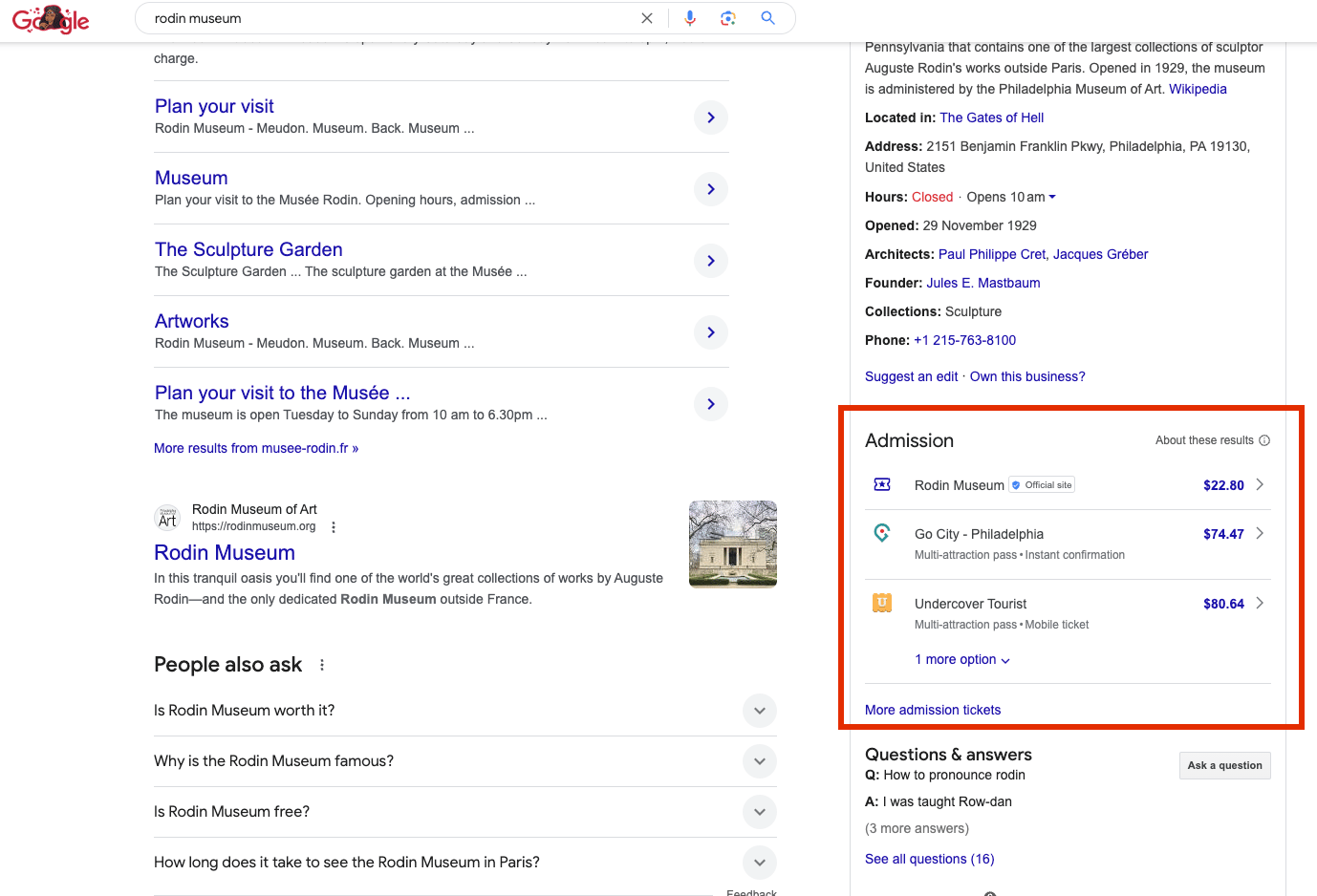Viewport: 1317px width, 896px height.
Task: Expand '1 more option' in Admission
Action: coord(962,659)
